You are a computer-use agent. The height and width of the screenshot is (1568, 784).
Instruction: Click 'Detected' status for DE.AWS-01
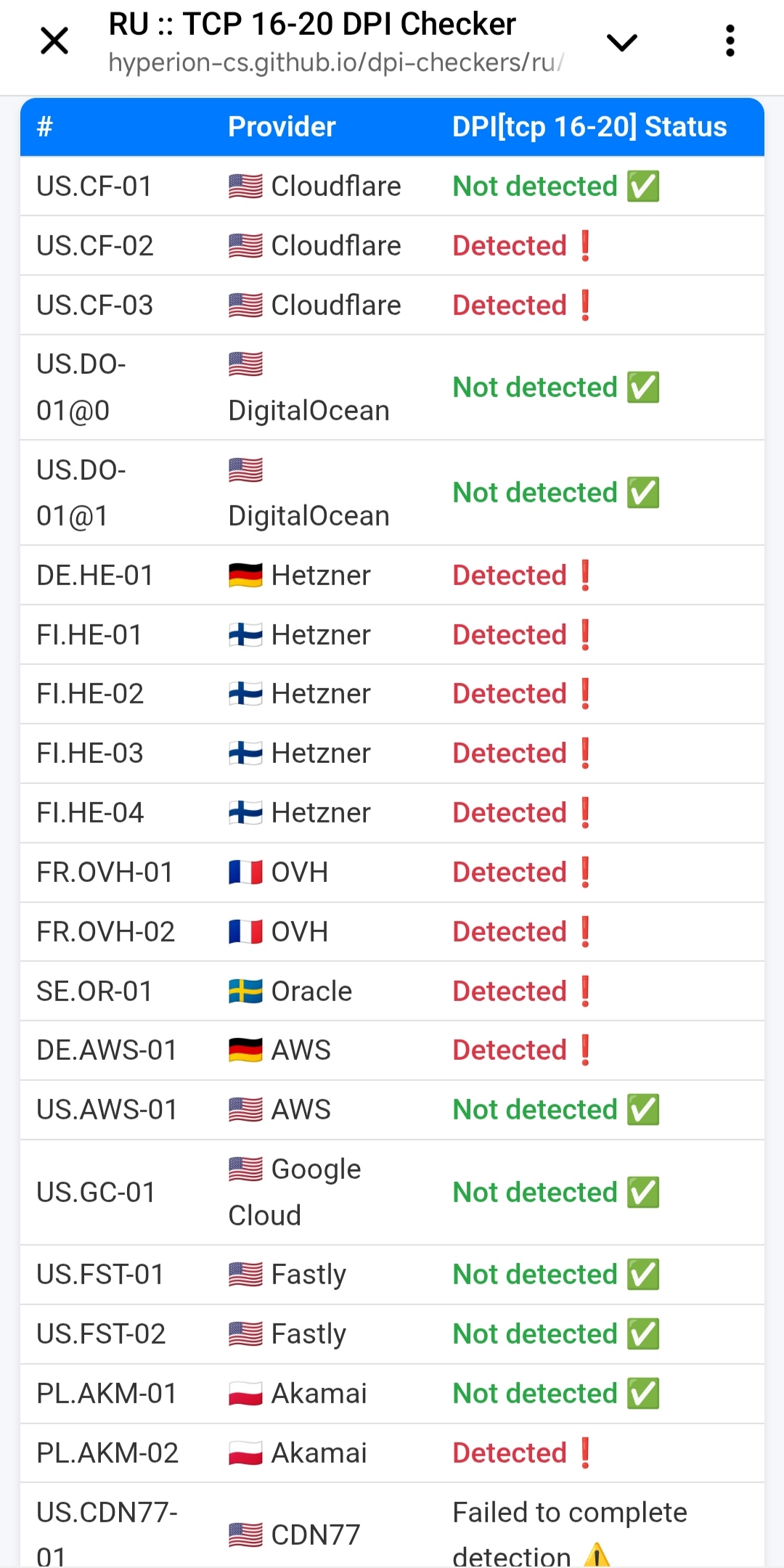point(509,1050)
